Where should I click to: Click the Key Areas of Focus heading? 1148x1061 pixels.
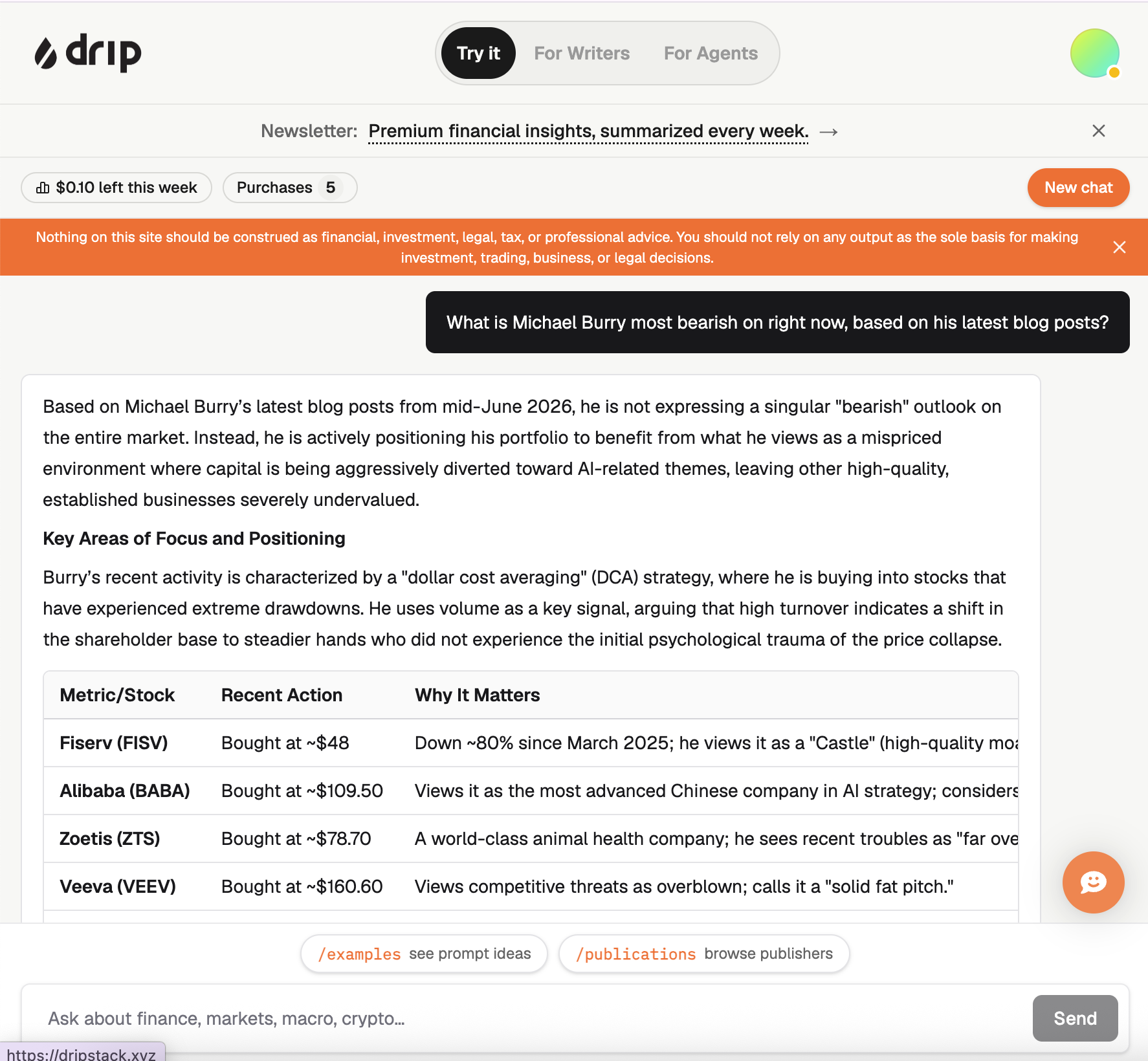pyautogui.click(x=194, y=538)
